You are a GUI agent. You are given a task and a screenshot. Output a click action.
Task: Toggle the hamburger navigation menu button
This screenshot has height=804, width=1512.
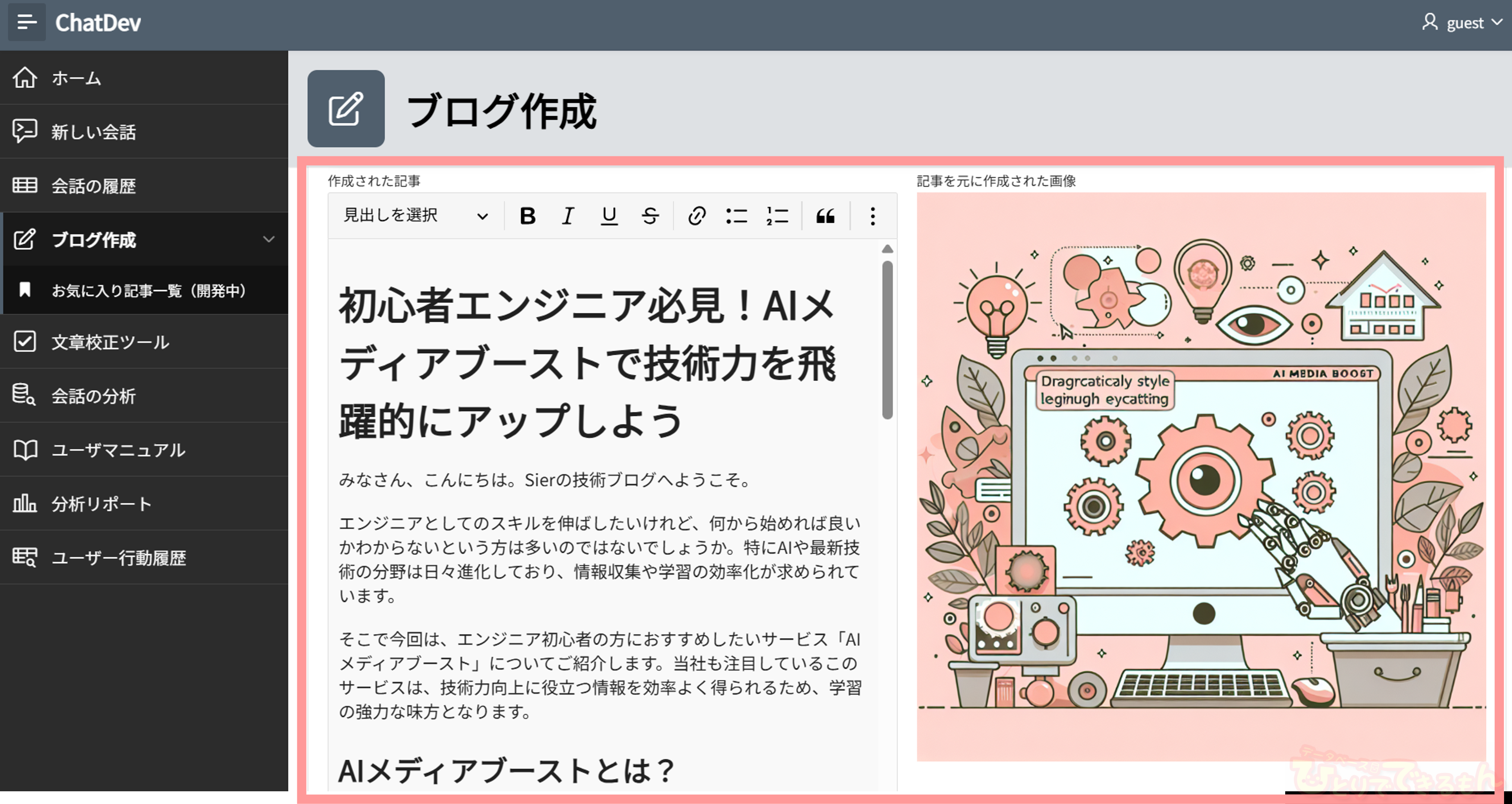pyautogui.click(x=26, y=22)
